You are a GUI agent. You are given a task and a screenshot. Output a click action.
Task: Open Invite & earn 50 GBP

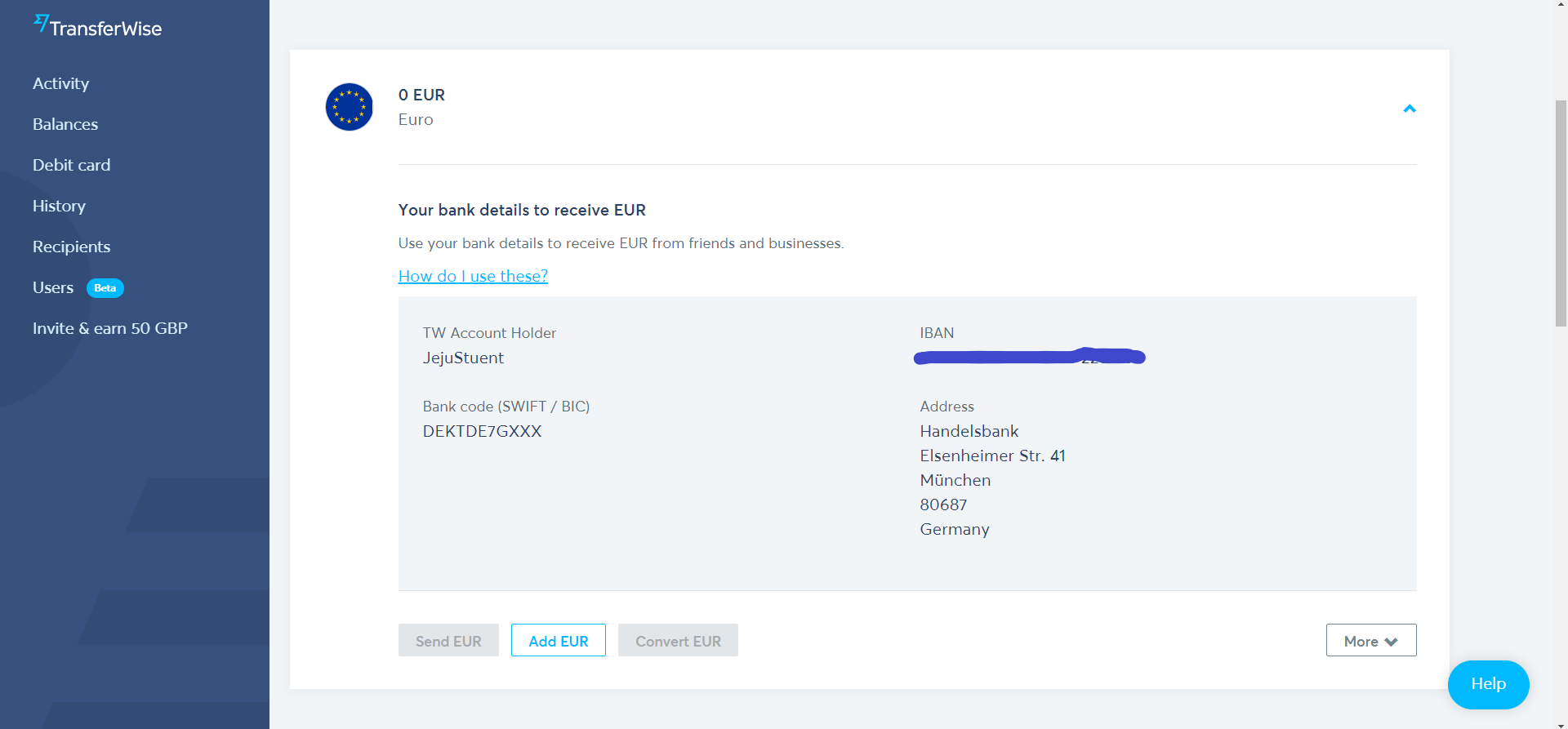pyautogui.click(x=110, y=328)
